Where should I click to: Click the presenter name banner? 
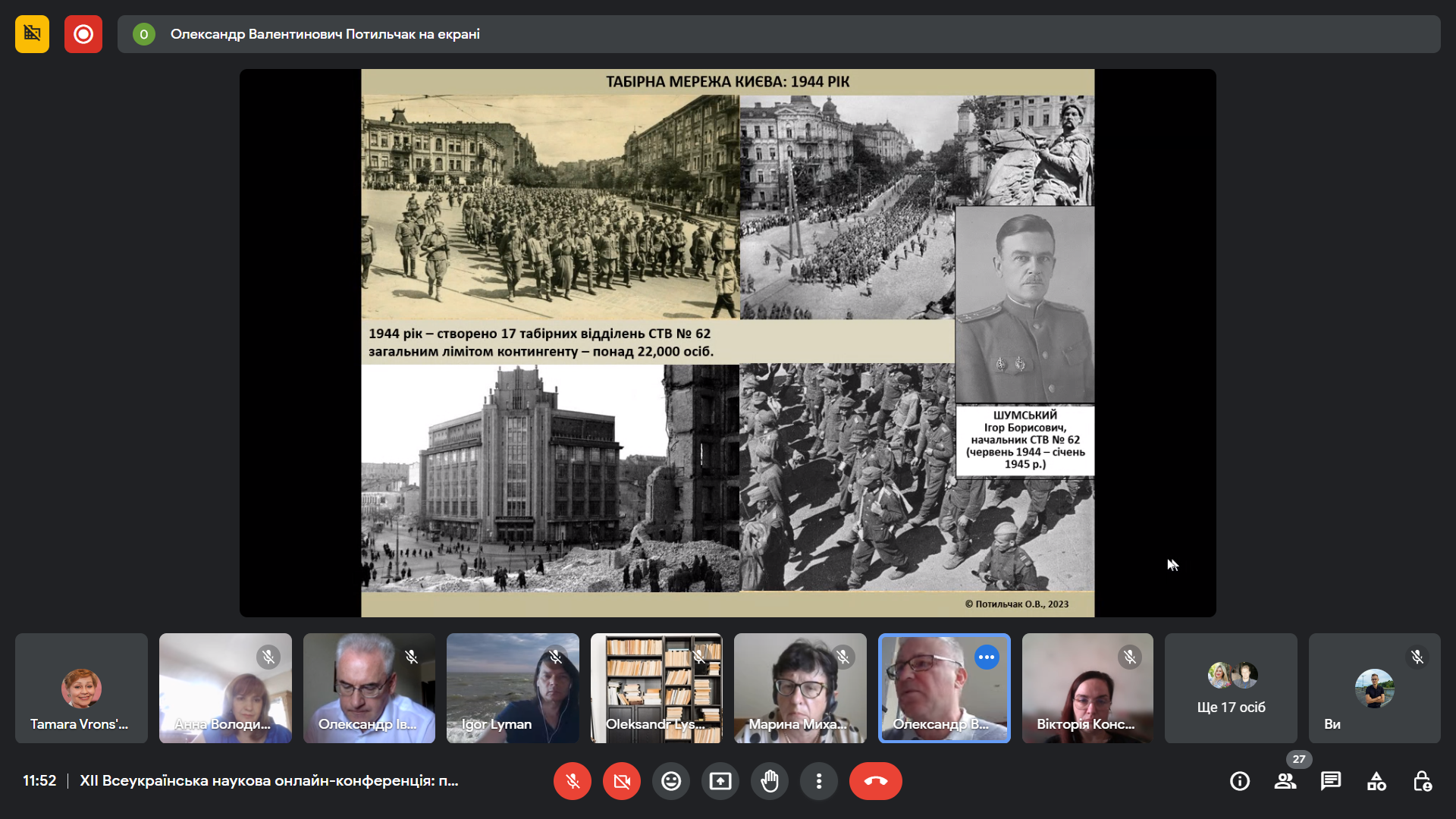tap(325, 34)
